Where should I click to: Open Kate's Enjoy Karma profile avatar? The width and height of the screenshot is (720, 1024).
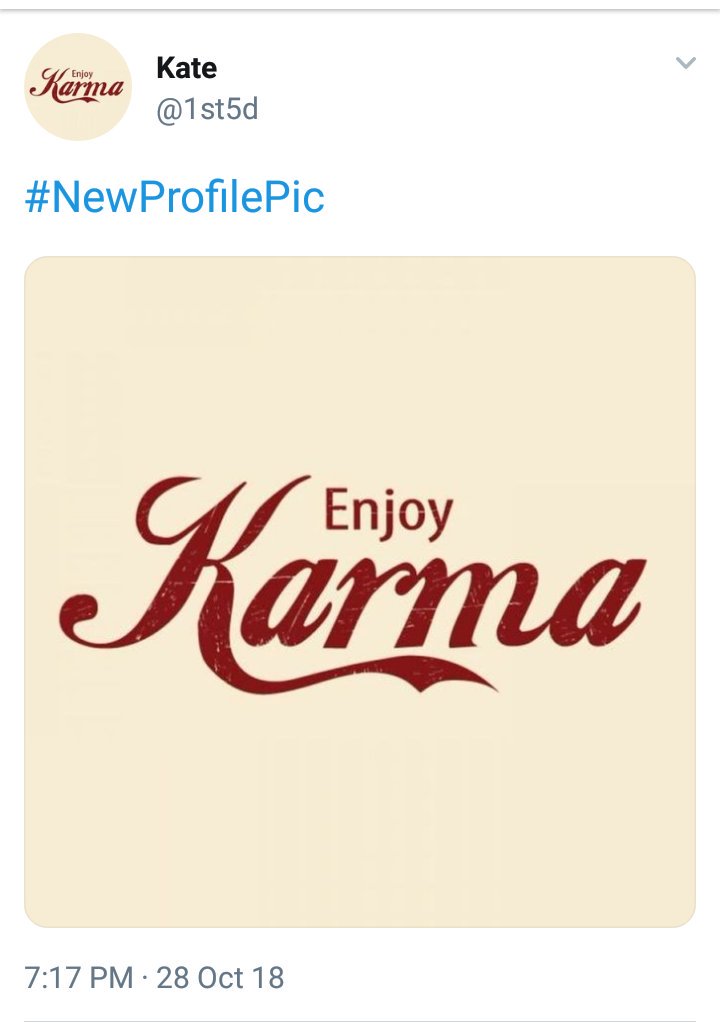77,87
